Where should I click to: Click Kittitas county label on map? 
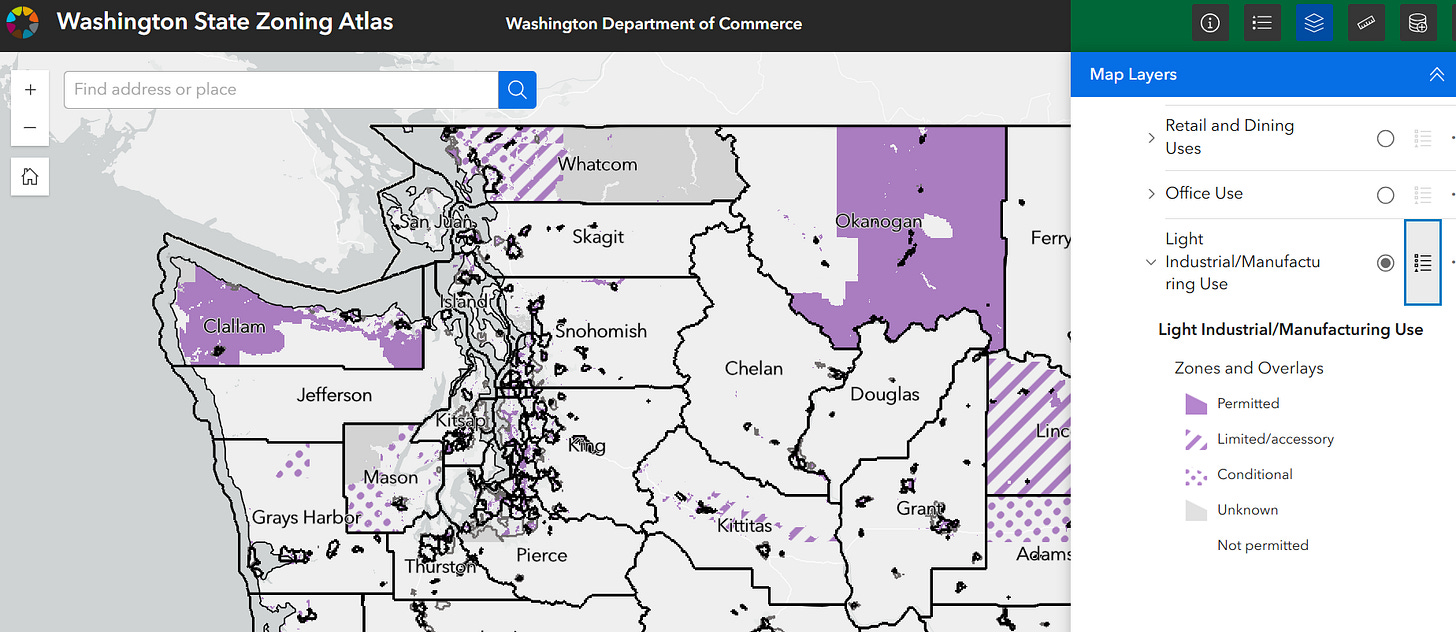pyautogui.click(x=745, y=525)
